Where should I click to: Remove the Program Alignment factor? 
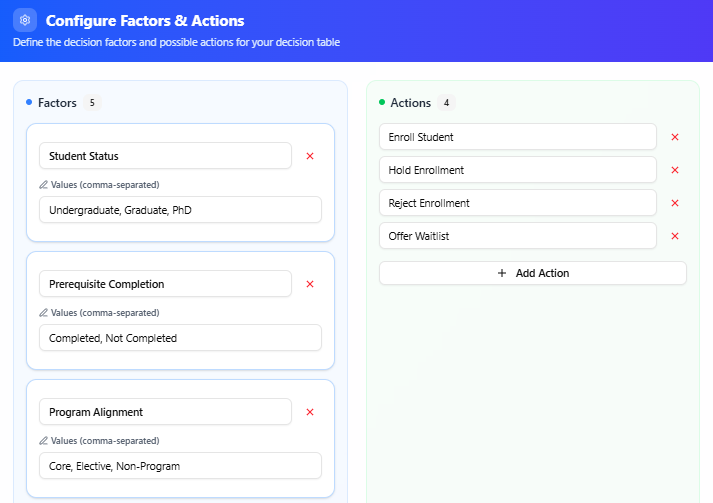(310, 412)
